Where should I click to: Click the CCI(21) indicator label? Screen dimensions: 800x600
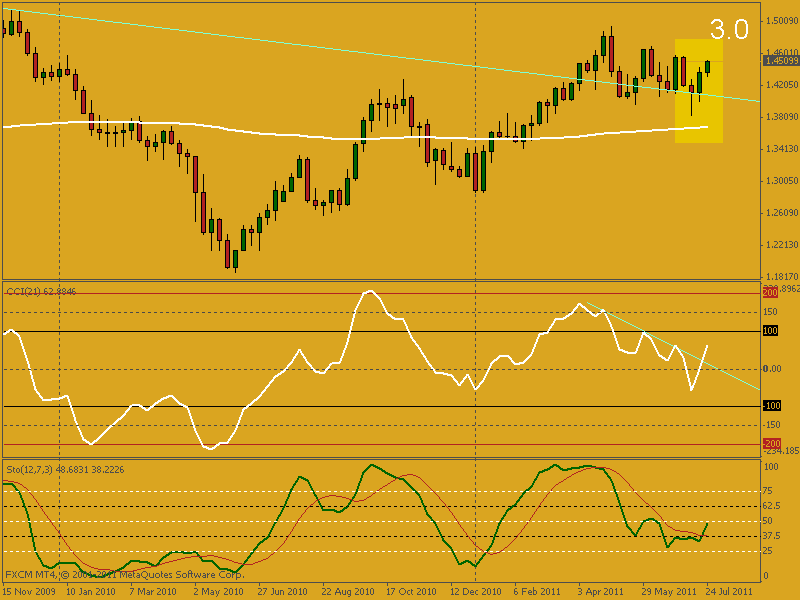42,291
